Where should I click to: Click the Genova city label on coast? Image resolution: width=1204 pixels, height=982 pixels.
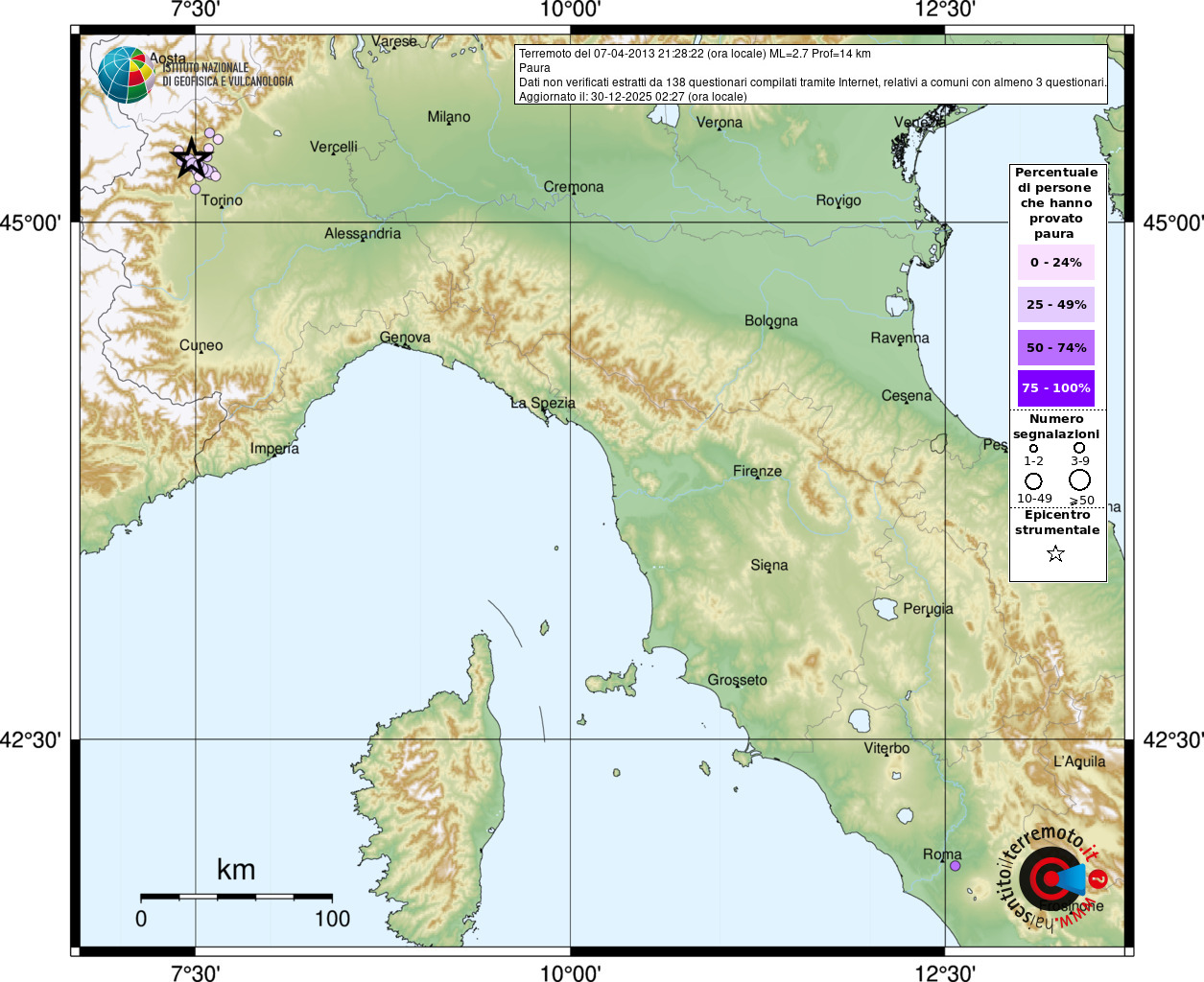click(405, 338)
